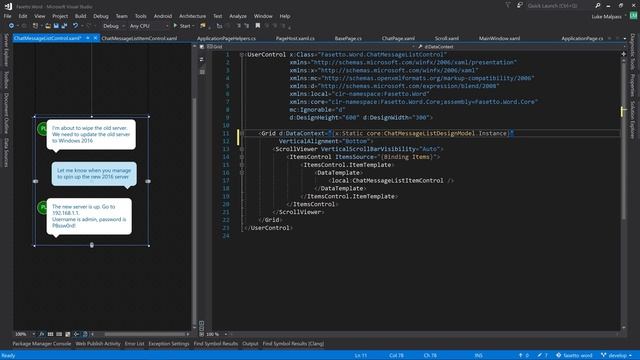Open the File menu
The image size is (640, 360).
[x=7, y=16]
